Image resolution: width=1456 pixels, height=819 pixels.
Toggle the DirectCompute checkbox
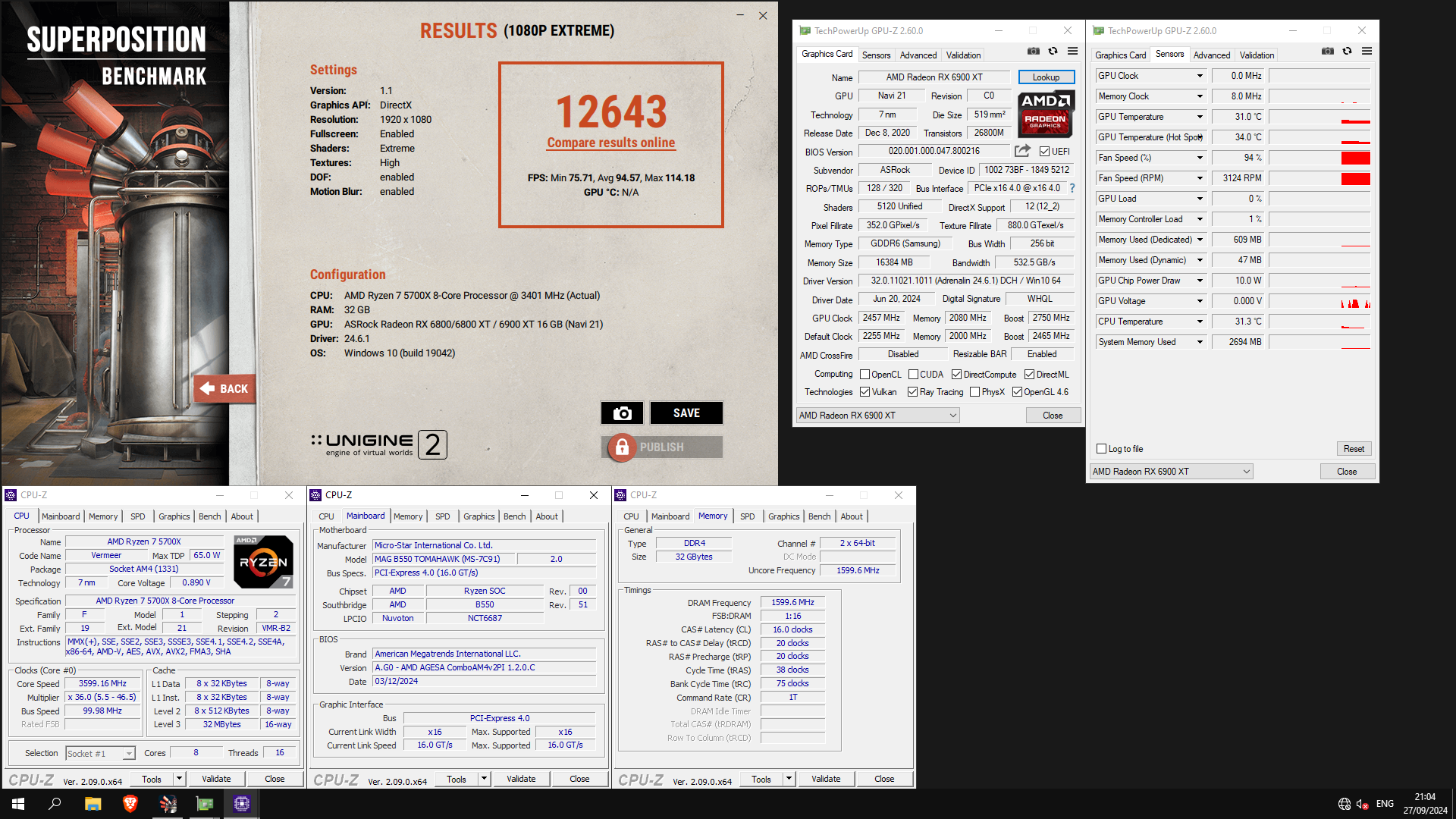(x=957, y=375)
